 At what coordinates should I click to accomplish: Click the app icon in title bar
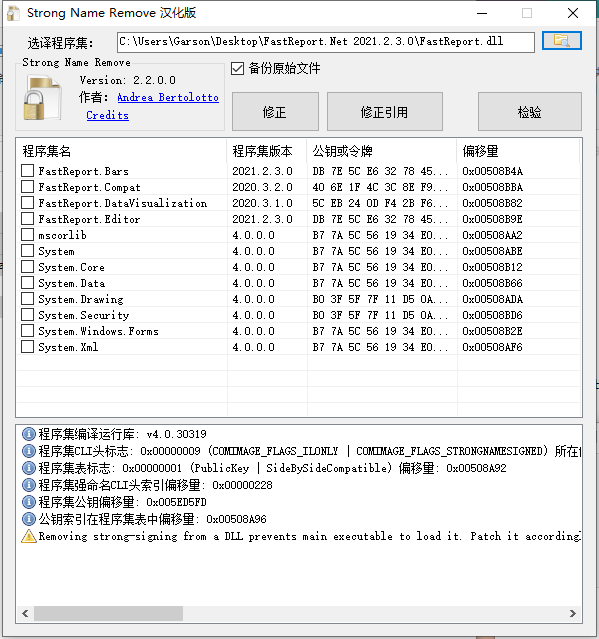(x=13, y=13)
